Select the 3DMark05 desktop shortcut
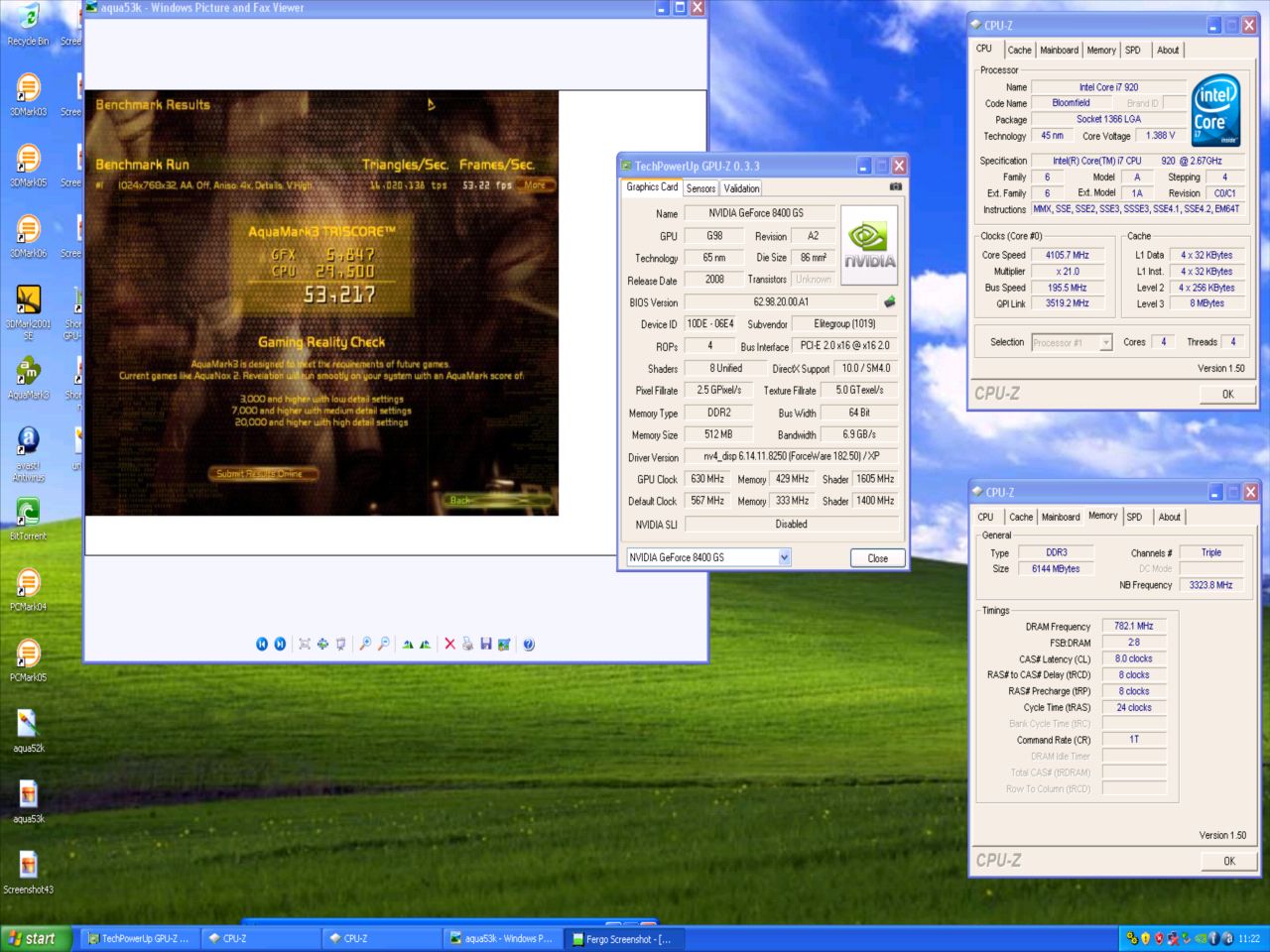The height and width of the screenshot is (952, 1270). click(x=29, y=166)
